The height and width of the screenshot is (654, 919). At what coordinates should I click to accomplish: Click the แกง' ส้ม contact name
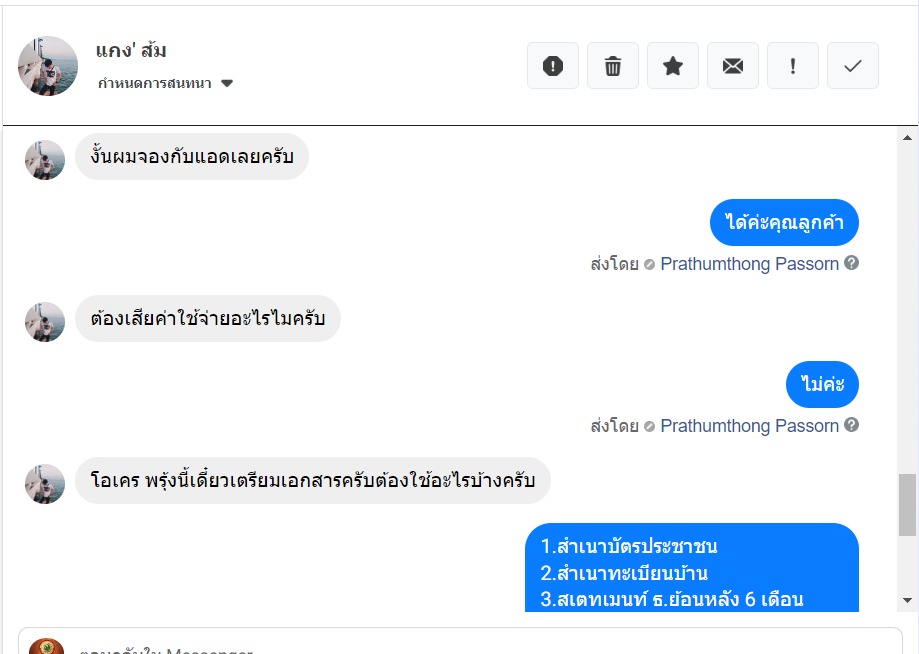(x=131, y=50)
